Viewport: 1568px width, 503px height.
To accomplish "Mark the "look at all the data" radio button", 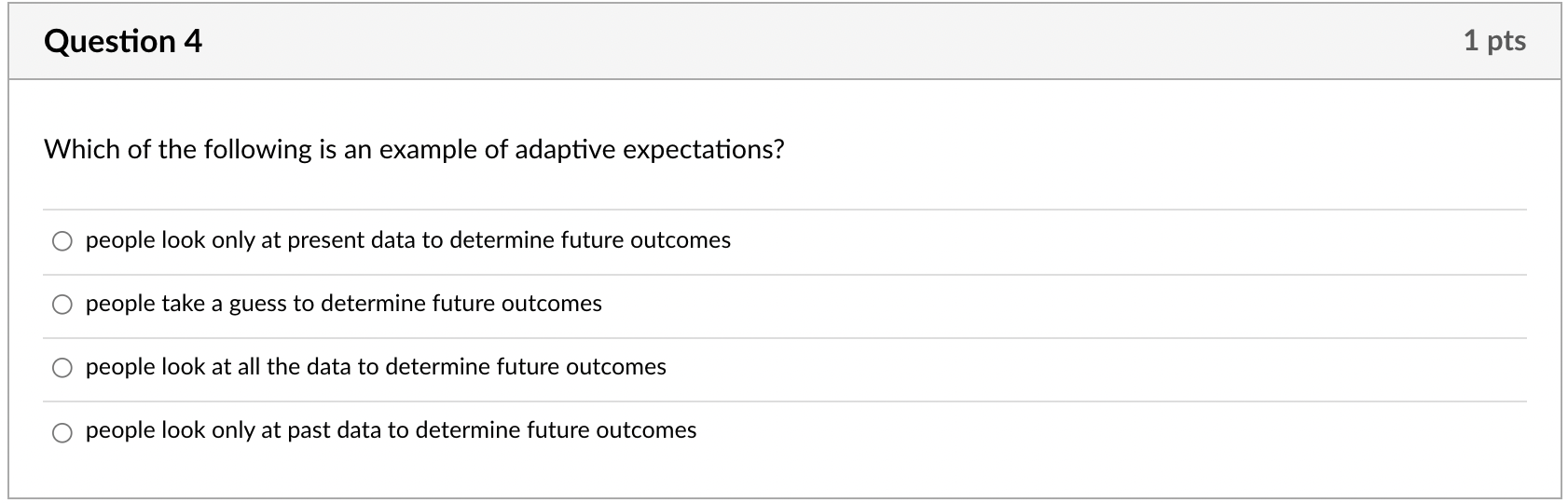I will coord(62,369).
